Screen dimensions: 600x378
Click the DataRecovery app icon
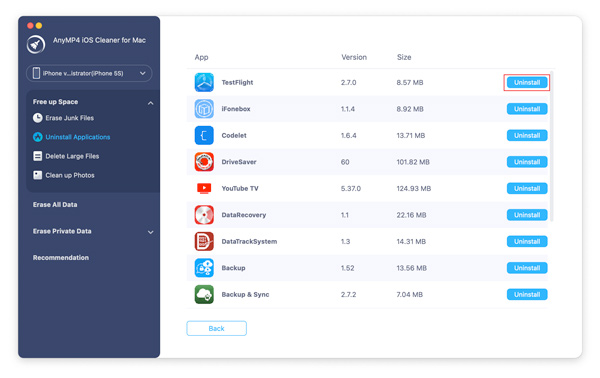204,215
